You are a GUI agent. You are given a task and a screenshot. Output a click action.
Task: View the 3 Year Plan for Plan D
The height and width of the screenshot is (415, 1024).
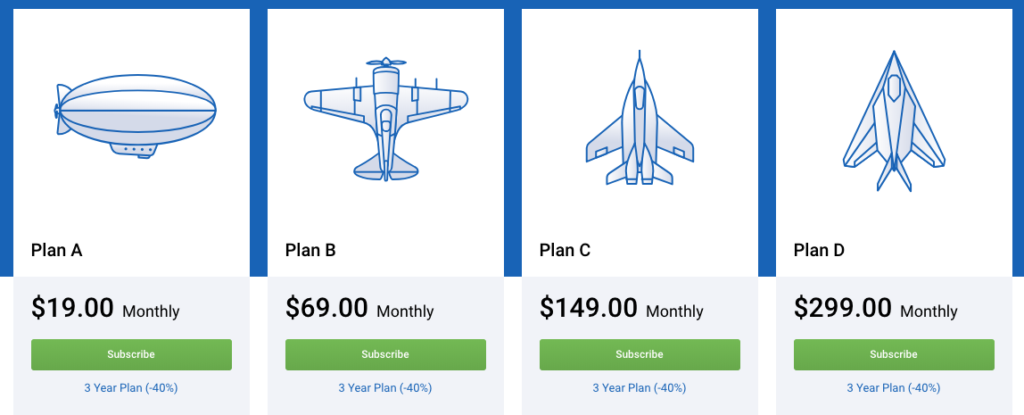893,388
